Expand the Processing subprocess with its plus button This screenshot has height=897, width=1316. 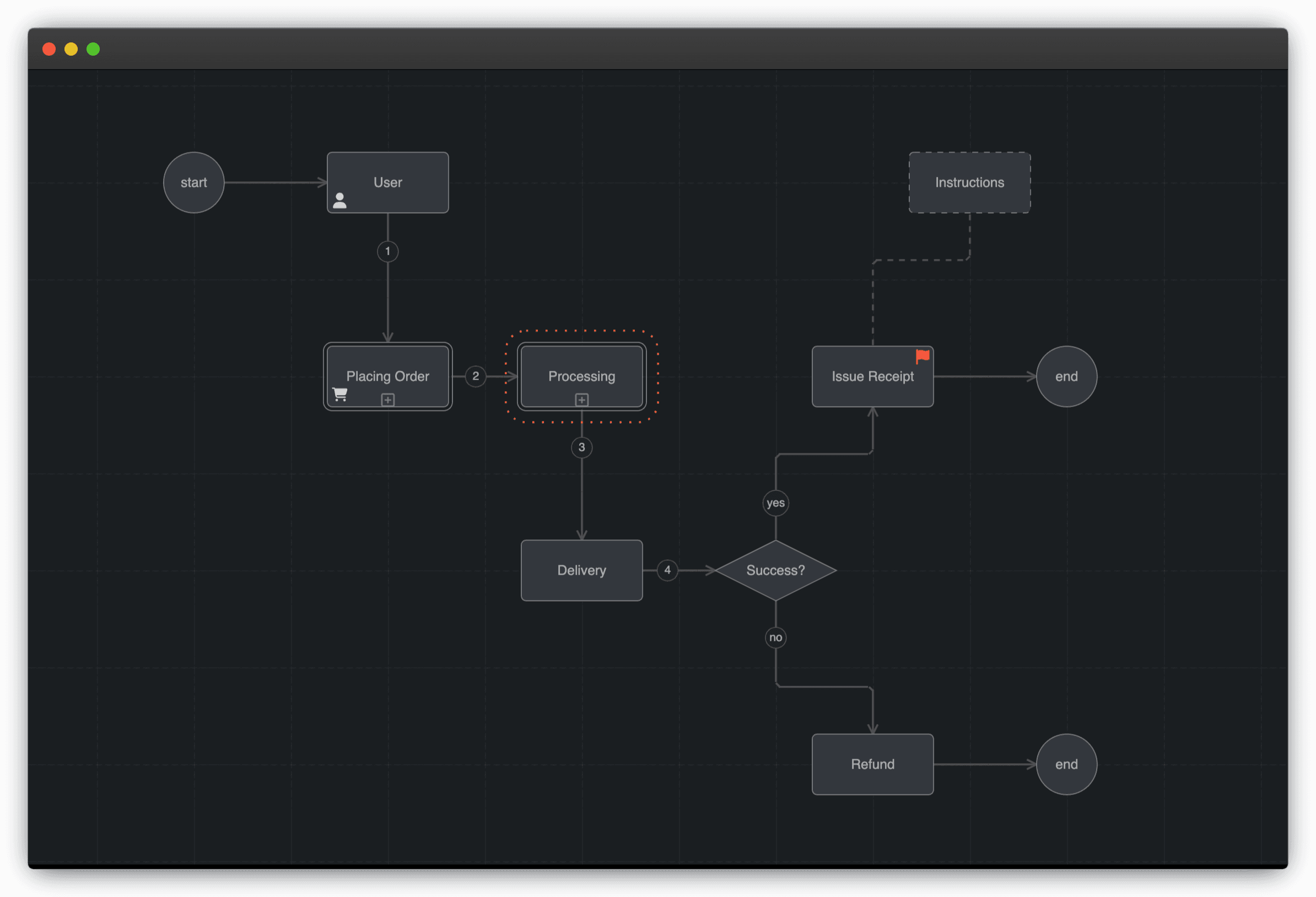[x=581, y=400]
